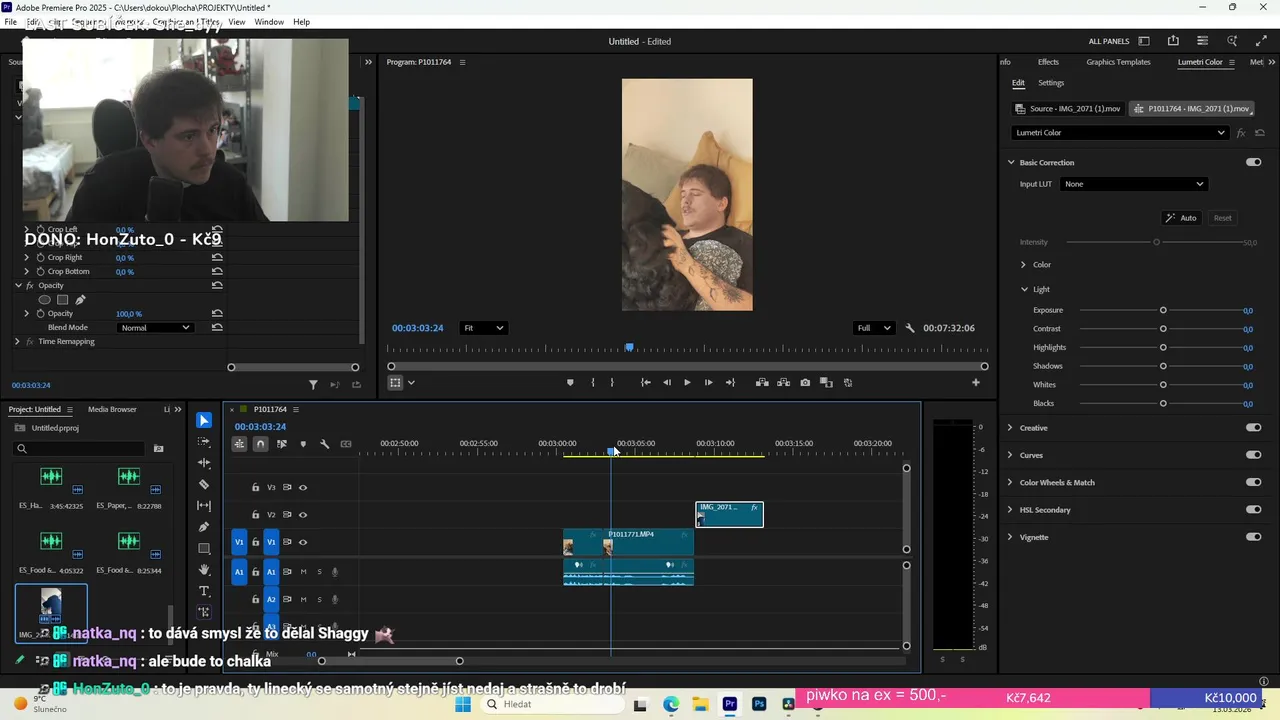Select the Type tool
The width and height of the screenshot is (1280, 720).
pos(204,591)
